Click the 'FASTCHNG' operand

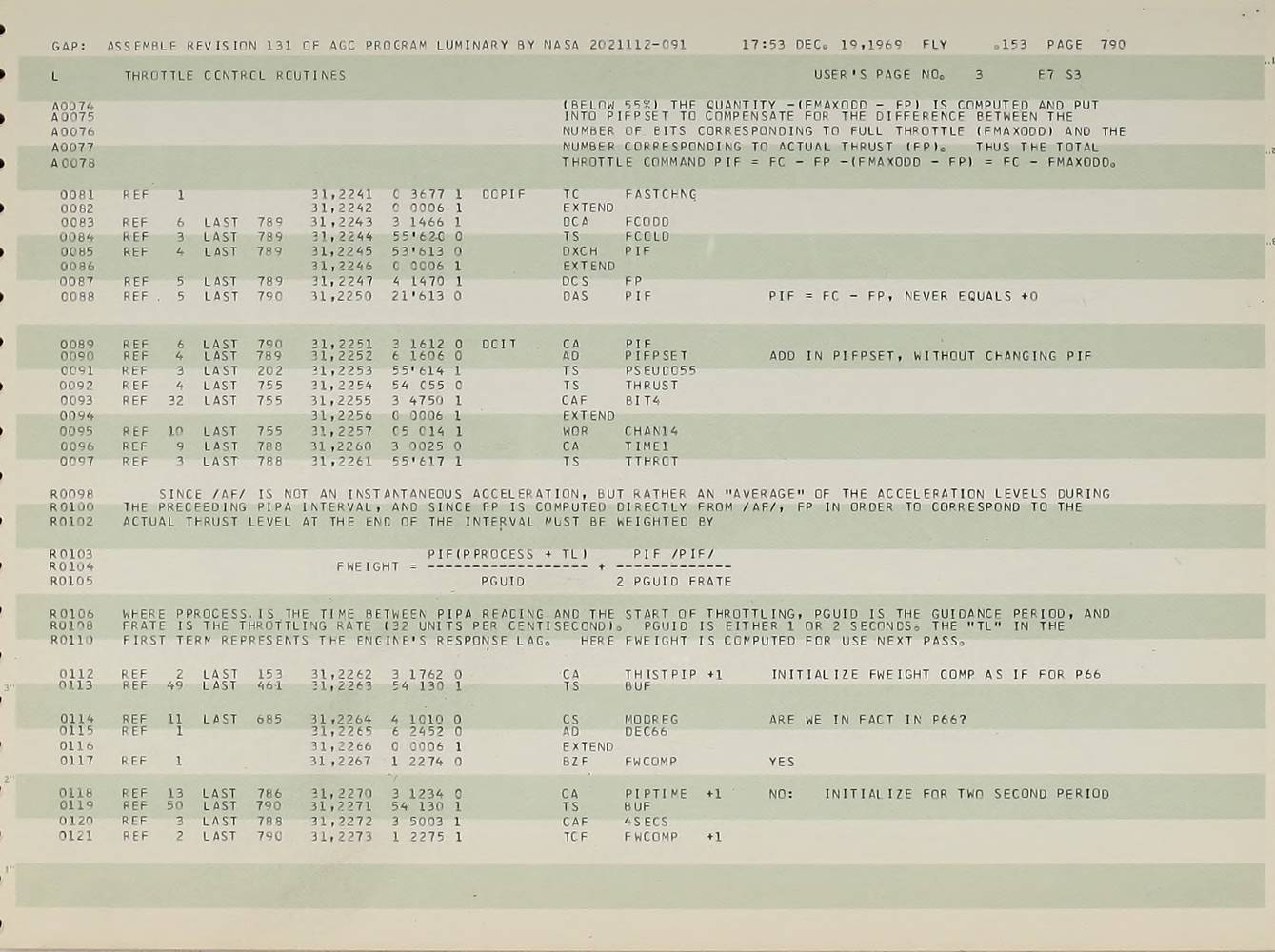coord(660,194)
